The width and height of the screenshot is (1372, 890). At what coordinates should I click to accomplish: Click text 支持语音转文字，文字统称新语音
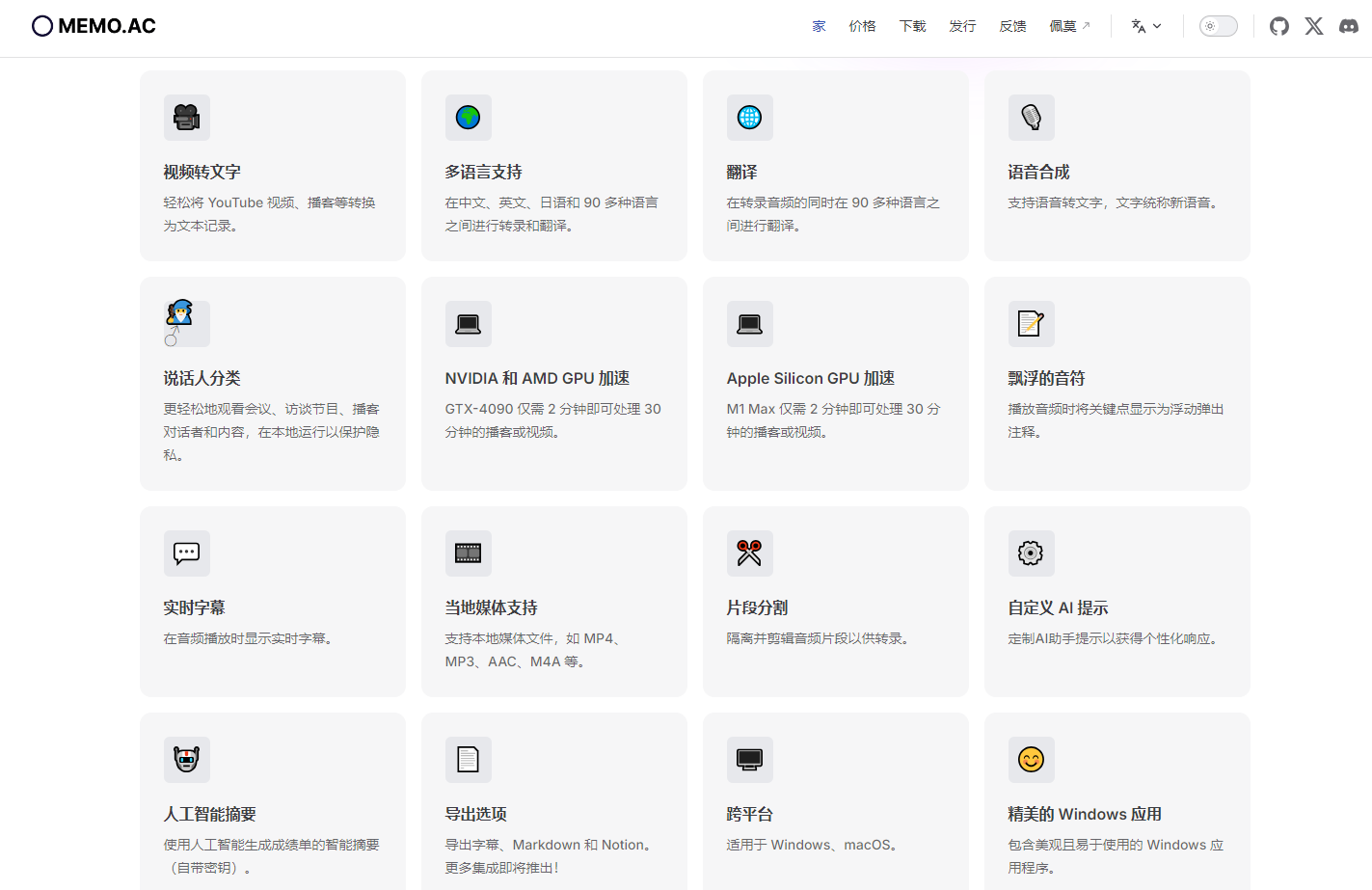pos(1116,202)
